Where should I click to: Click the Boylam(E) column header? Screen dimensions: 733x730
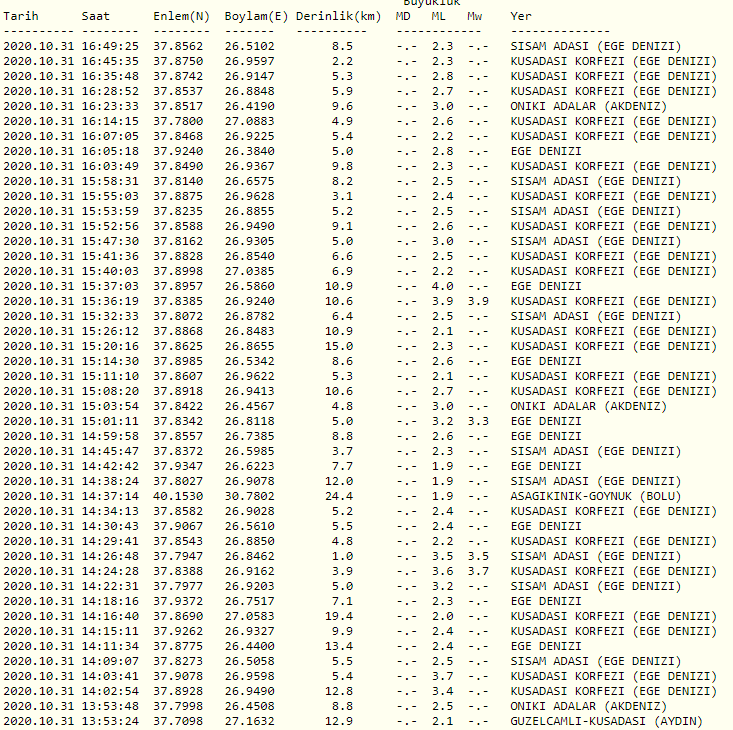tap(256, 17)
